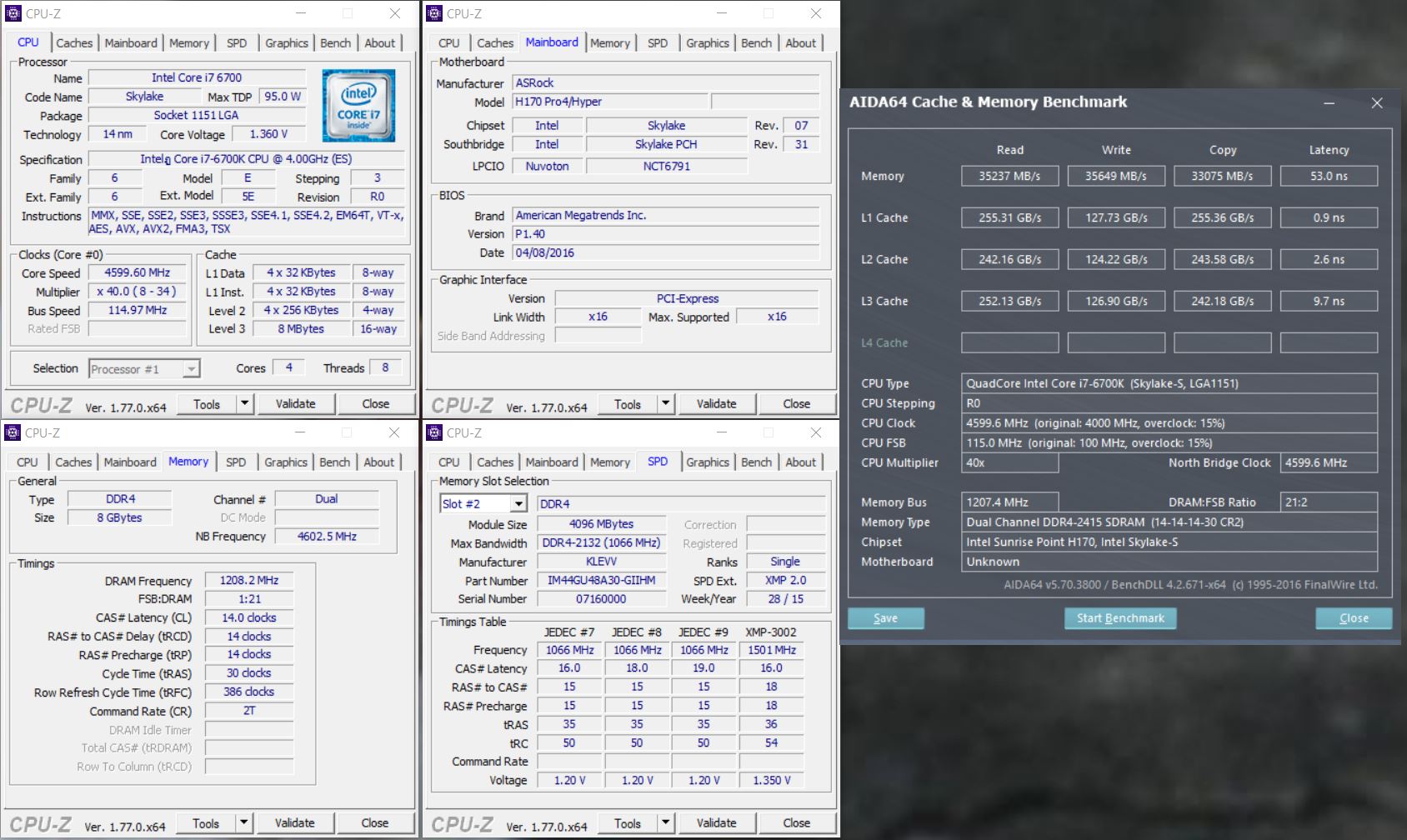This screenshot has width=1407, height=840.
Task: Open About tab in Mainboard window
Action: (x=800, y=43)
